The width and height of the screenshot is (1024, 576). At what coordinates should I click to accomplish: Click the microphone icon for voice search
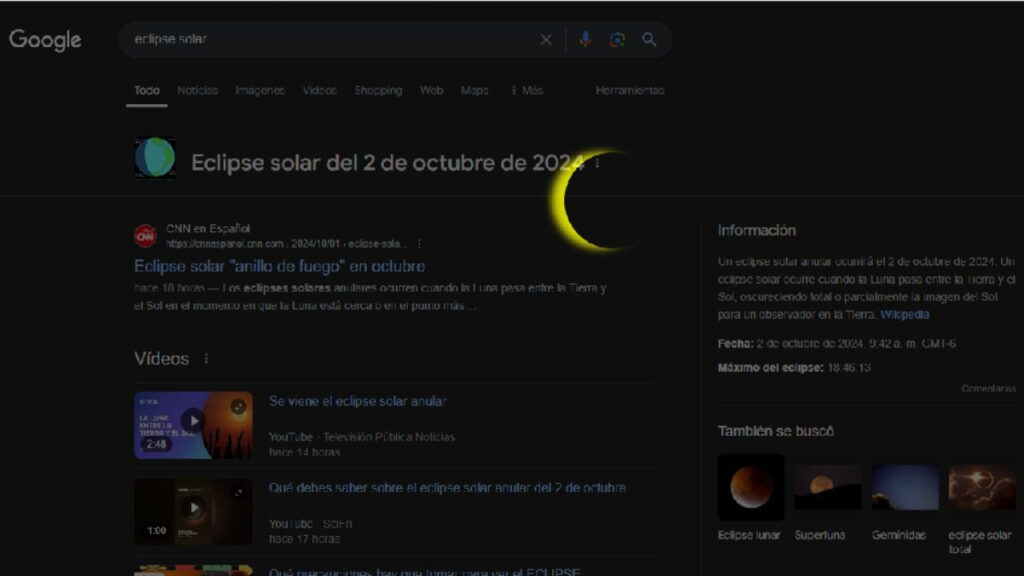585,39
